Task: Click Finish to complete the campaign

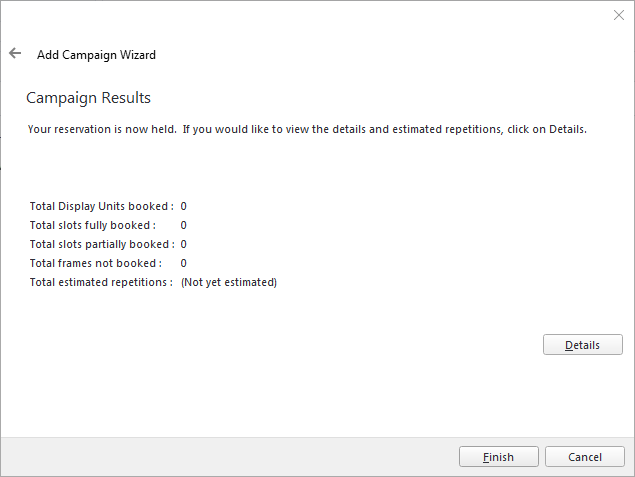Action: point(499,457)
